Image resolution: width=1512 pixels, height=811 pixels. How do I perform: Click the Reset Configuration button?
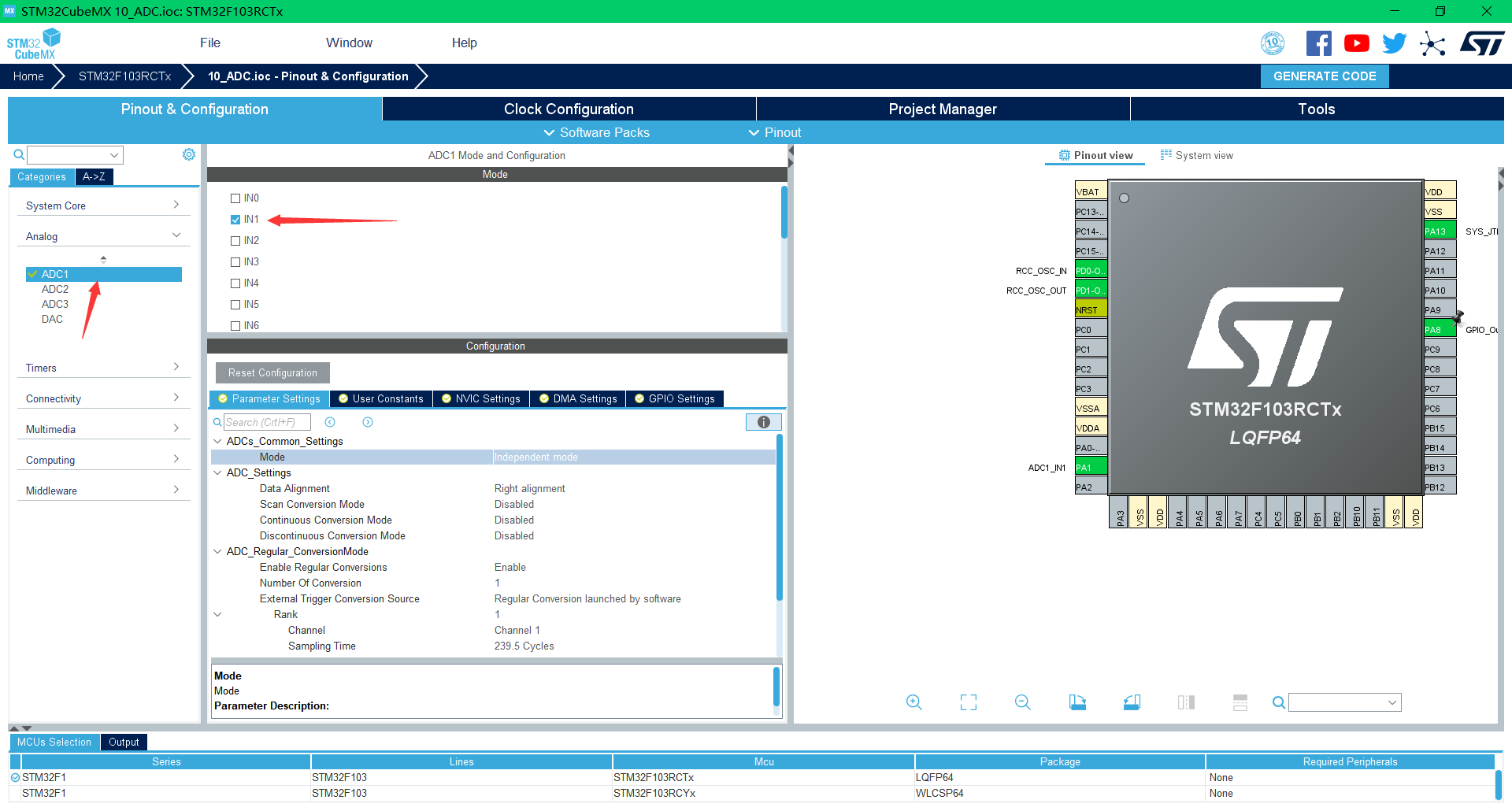coord(272,373)
